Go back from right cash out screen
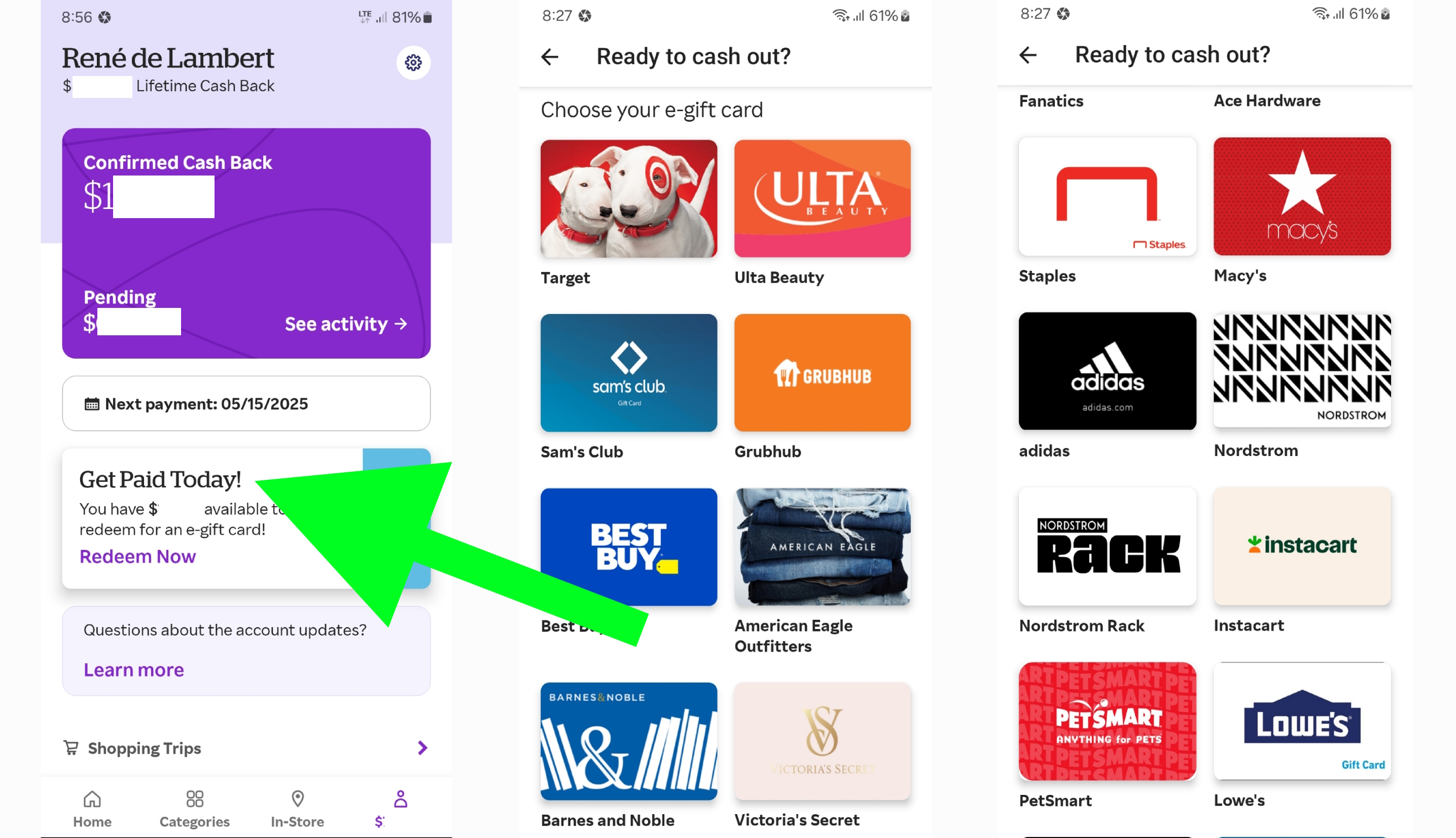 [x=1028, y=55]
